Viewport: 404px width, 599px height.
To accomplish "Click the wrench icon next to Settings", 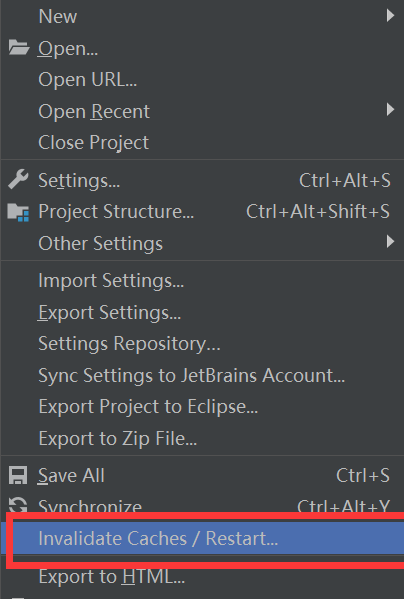I will tap(18, 179).
